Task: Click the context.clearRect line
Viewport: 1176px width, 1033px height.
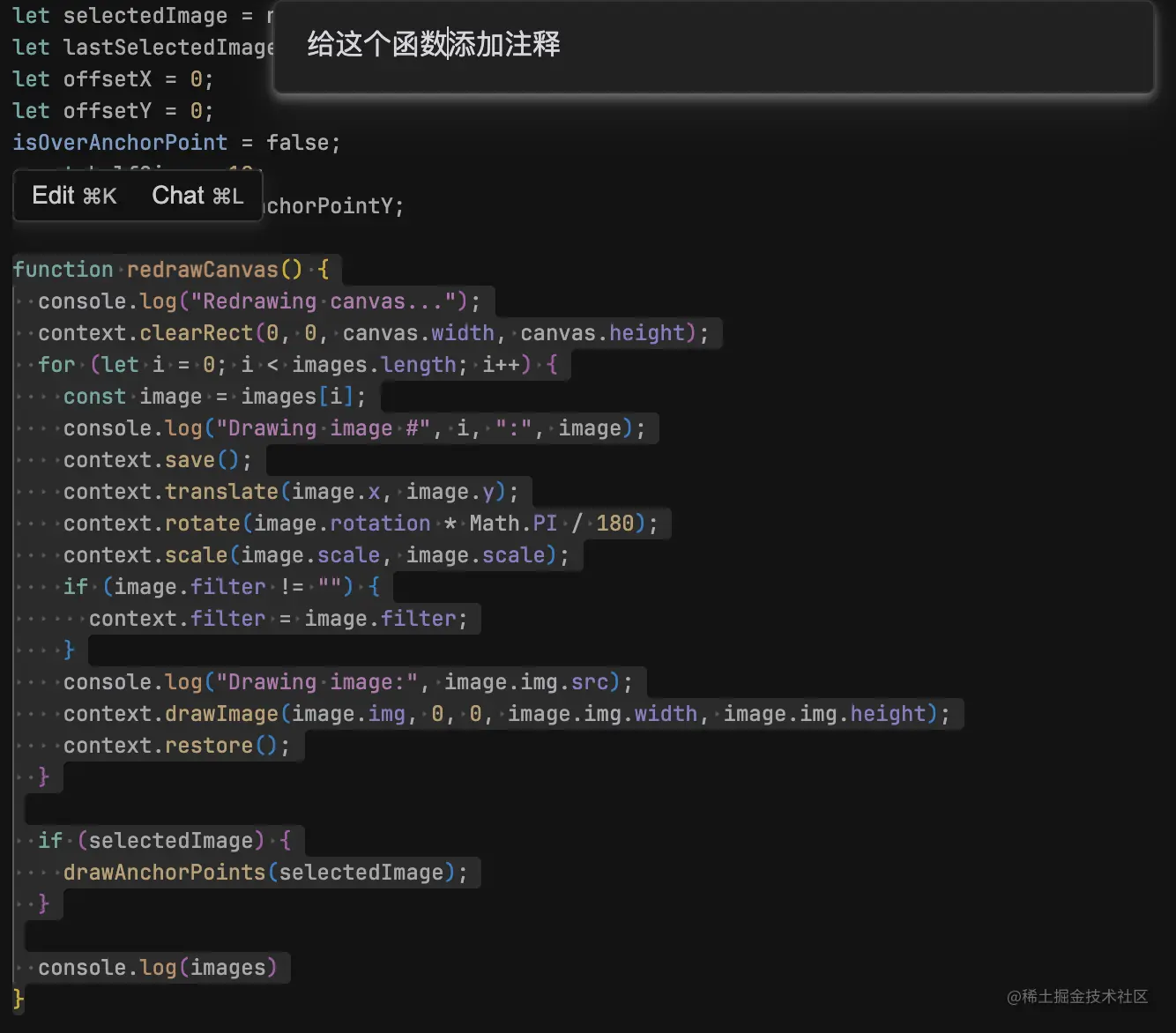Action: coord(373,333)
